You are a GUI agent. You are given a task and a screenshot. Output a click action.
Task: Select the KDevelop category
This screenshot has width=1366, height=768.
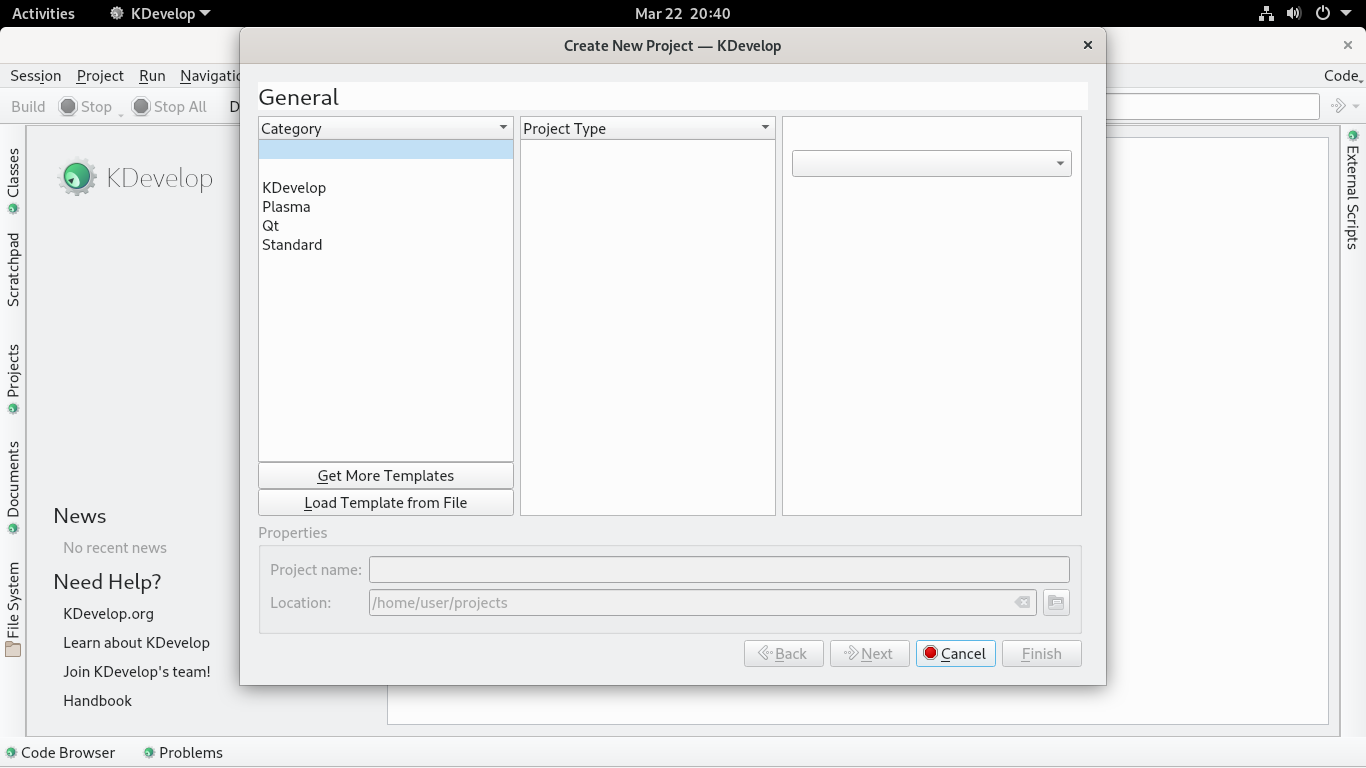point(386,188)
